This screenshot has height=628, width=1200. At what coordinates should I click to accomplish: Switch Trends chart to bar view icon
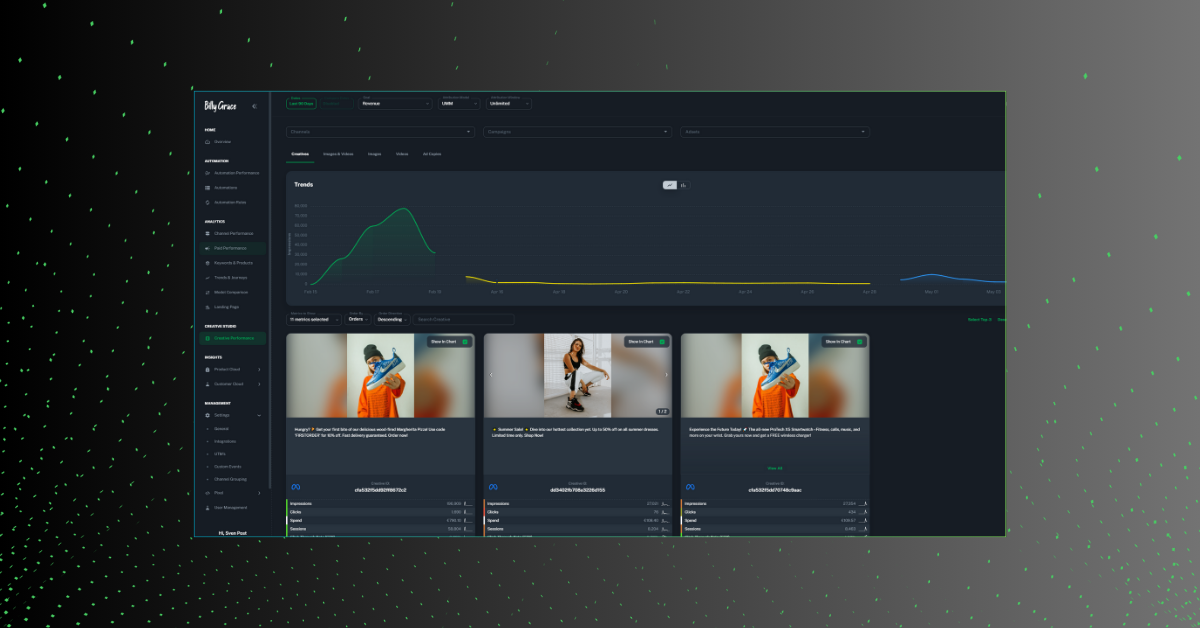(x=683, y=185)
